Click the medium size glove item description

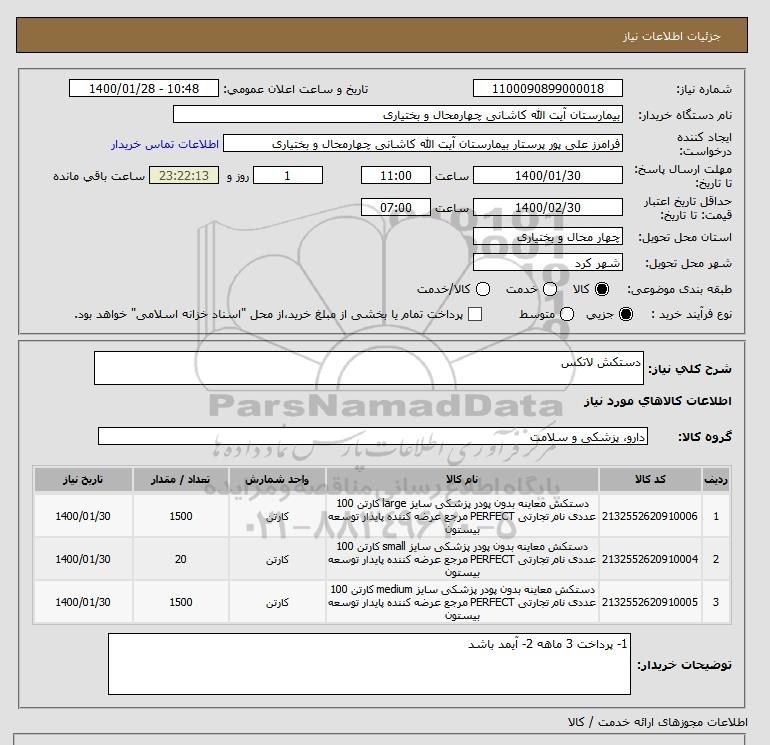point(462,602)
